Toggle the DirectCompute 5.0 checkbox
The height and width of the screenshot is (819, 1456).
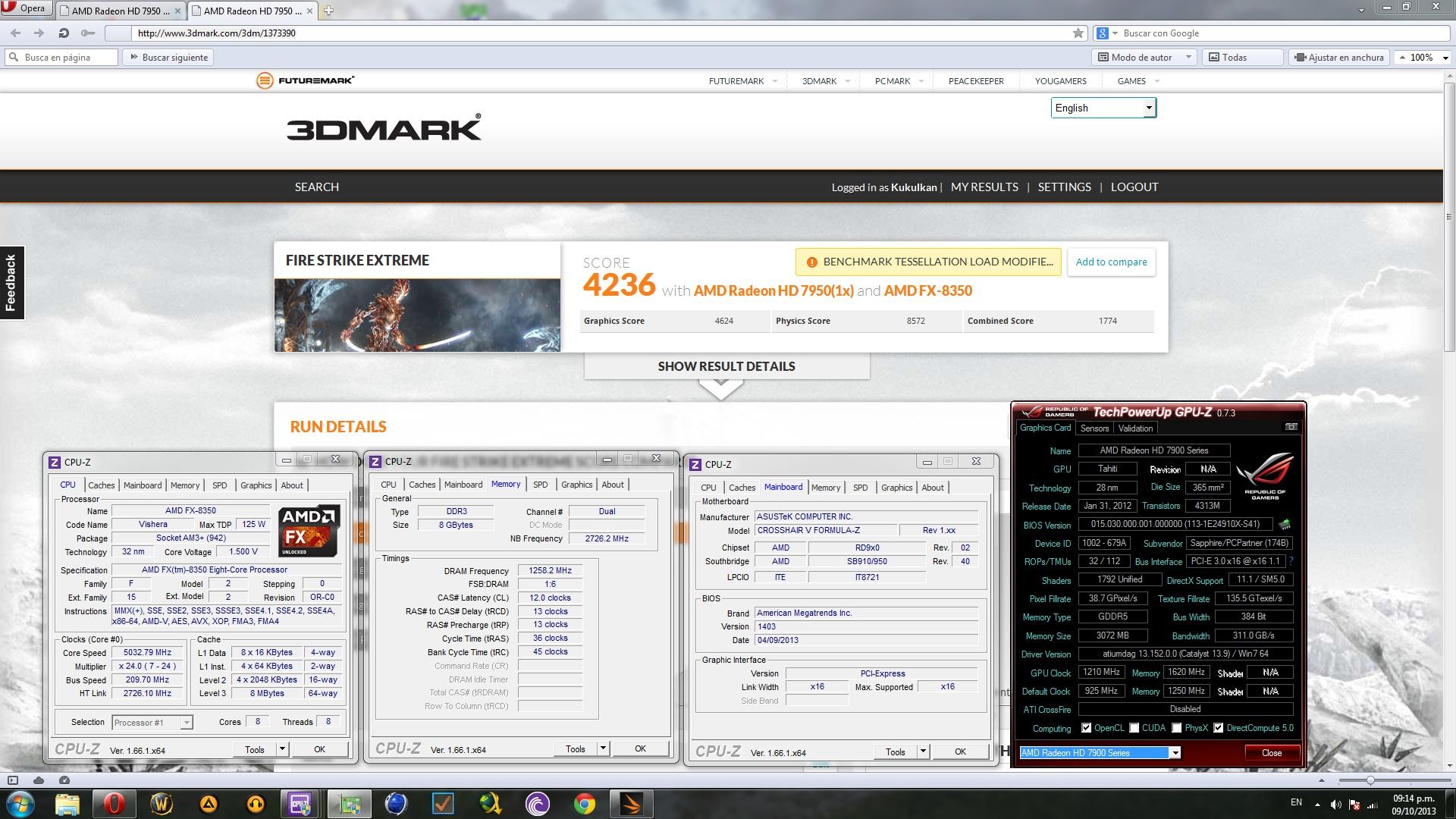point(1218,728)
